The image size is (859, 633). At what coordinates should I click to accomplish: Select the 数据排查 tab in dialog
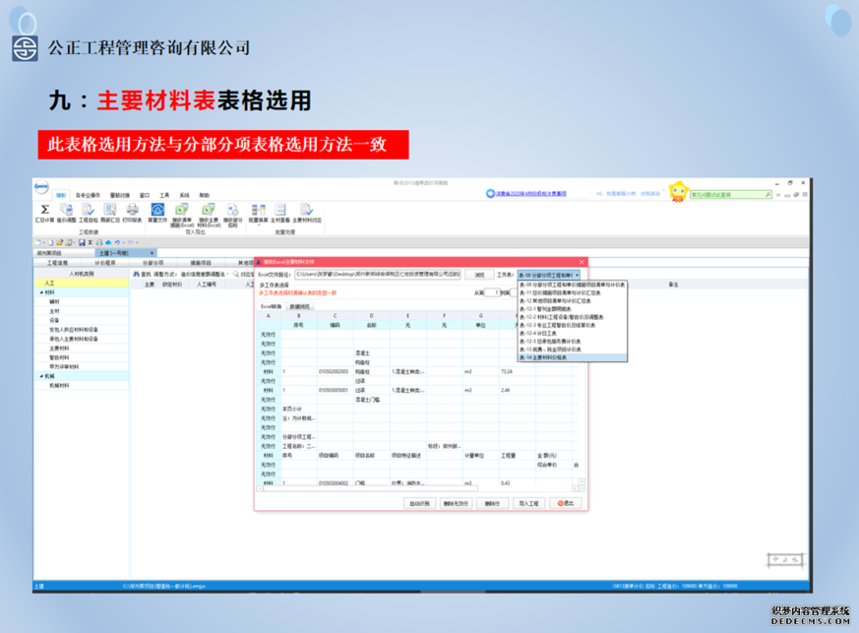[299, 306]
